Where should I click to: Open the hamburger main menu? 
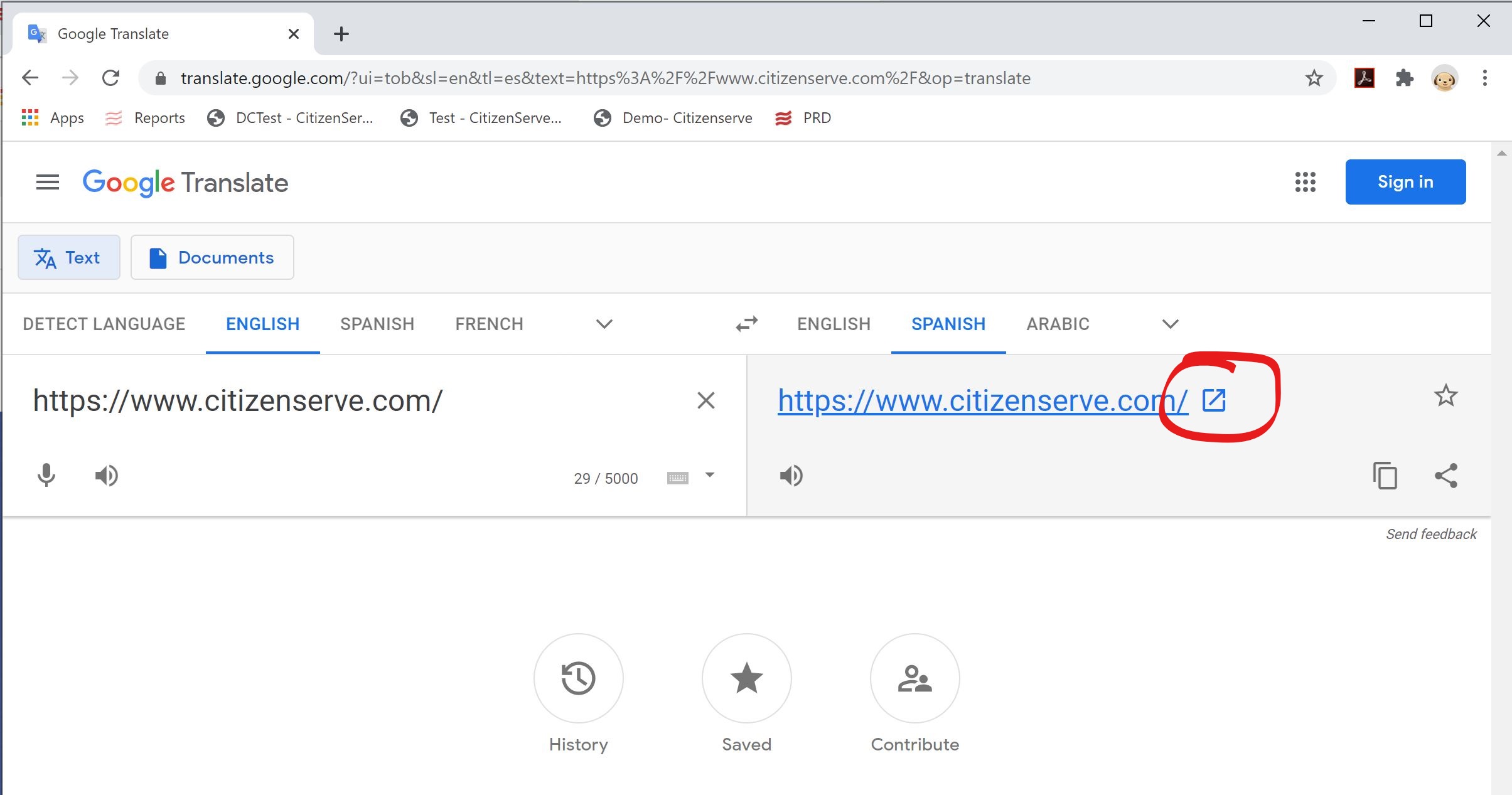tap(48, 182)
